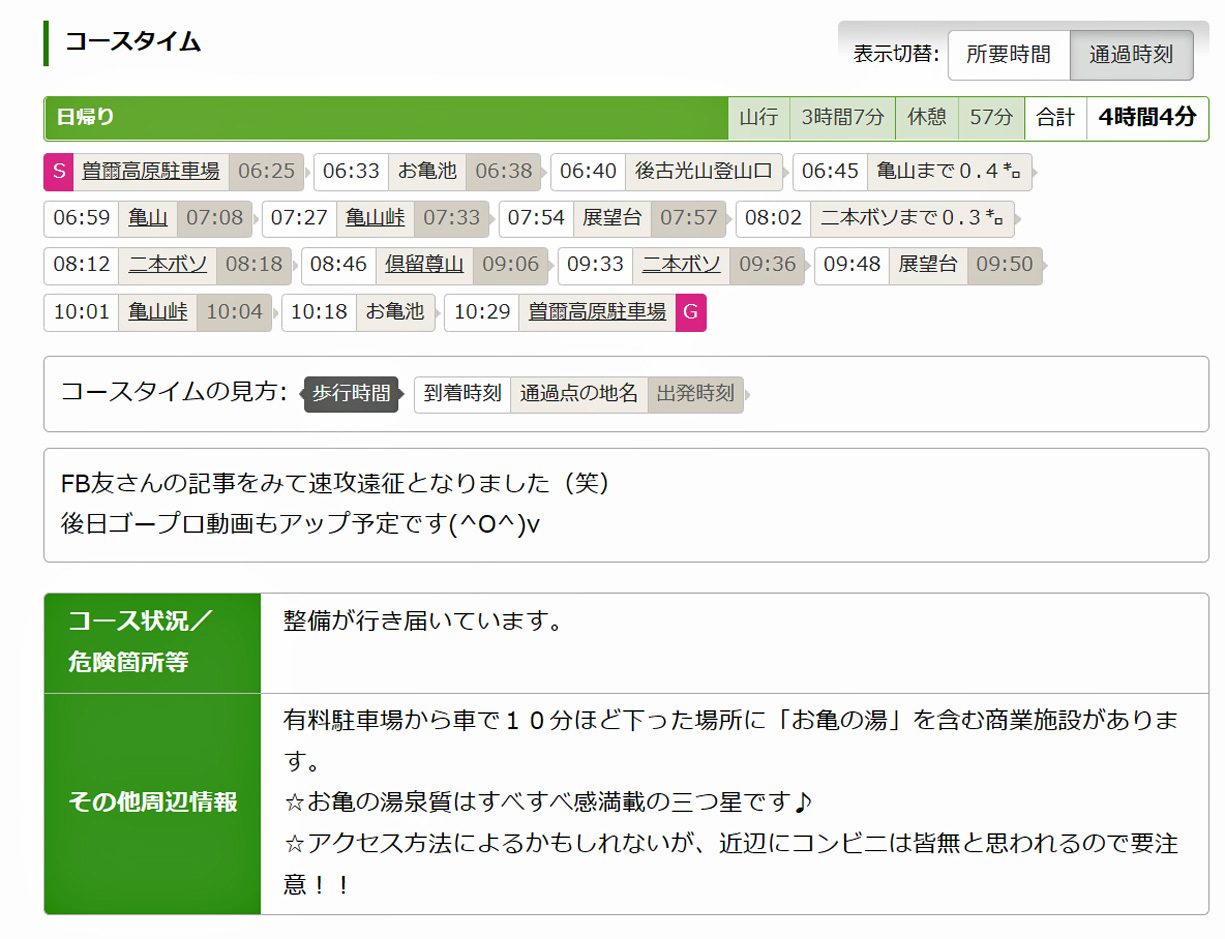1225x939 pixels.
Task: Open the 亀山 link arriving 06:59
Action: 147,218
